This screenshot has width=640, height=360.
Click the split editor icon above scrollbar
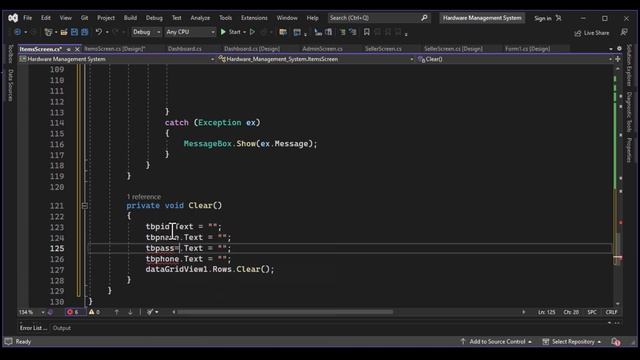(x=618, y=59)
